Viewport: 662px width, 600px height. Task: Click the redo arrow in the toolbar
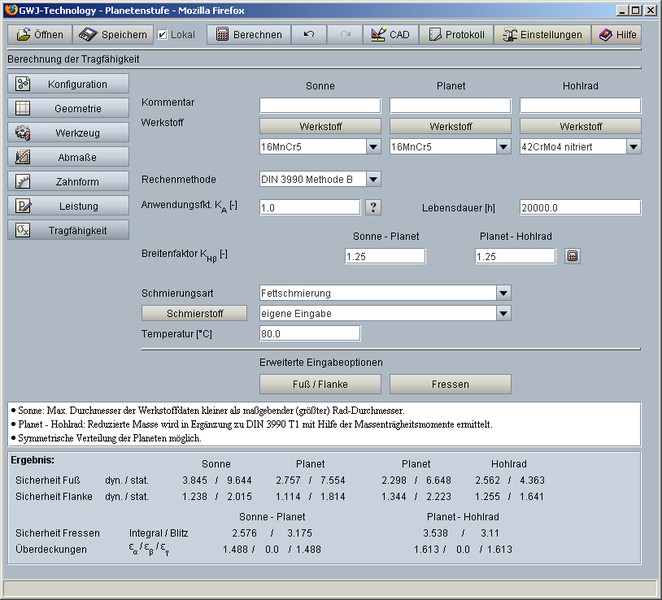(345, 34)
